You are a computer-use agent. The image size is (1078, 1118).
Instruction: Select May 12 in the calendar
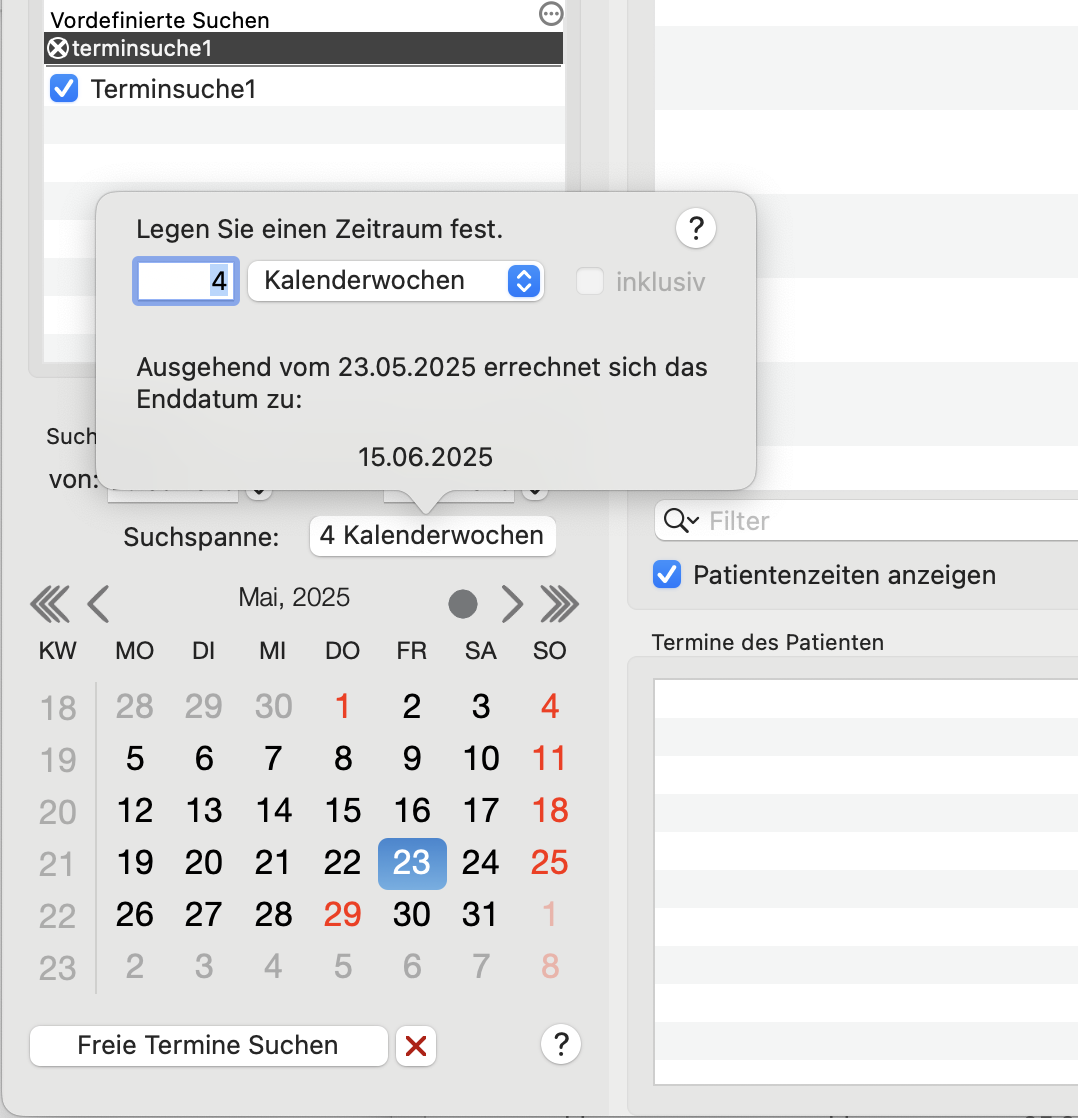tap(135, 811)
